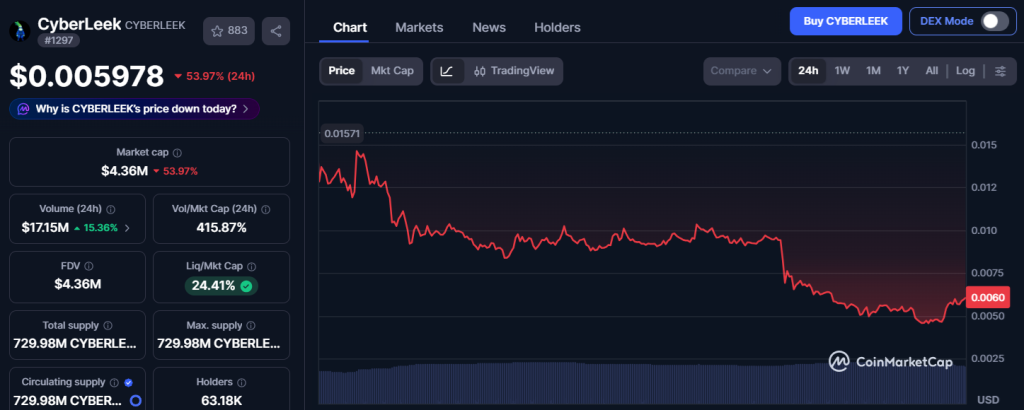
Task: Click the 415.87% Vol/Mkt Cap value
Action: 221,228
